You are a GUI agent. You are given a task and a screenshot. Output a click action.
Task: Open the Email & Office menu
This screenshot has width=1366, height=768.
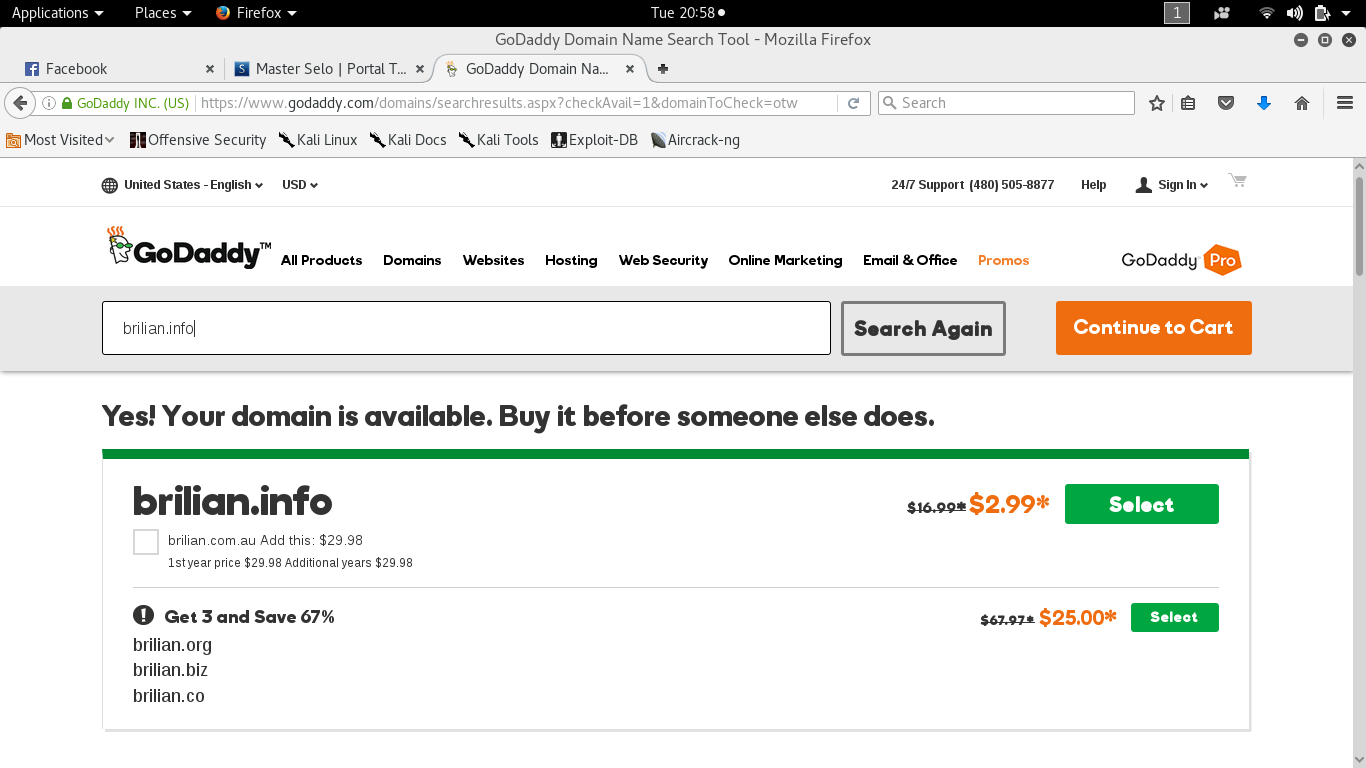[910, 260]
